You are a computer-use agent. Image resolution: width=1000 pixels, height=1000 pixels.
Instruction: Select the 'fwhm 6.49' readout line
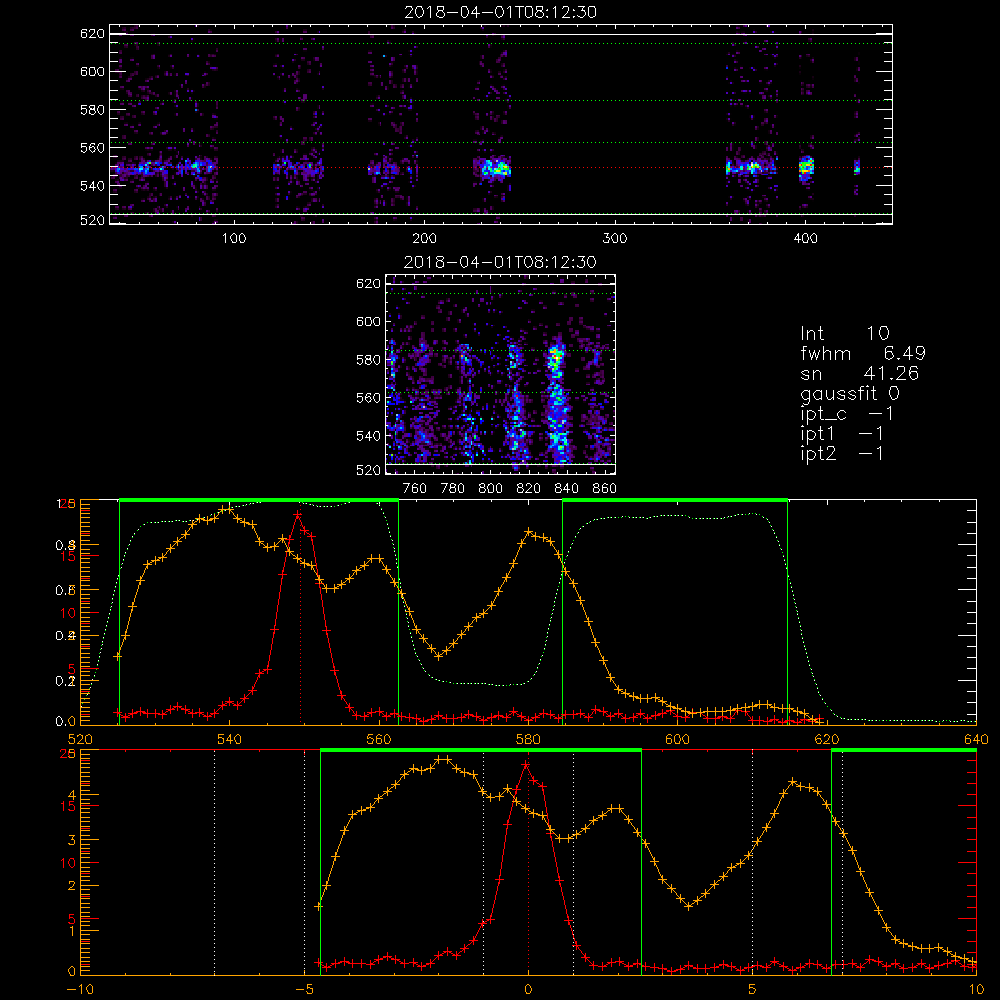coord(862,353)
